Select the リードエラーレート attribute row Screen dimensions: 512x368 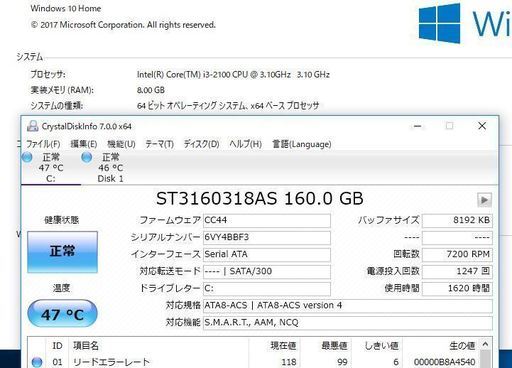click(x=254, y=362)
